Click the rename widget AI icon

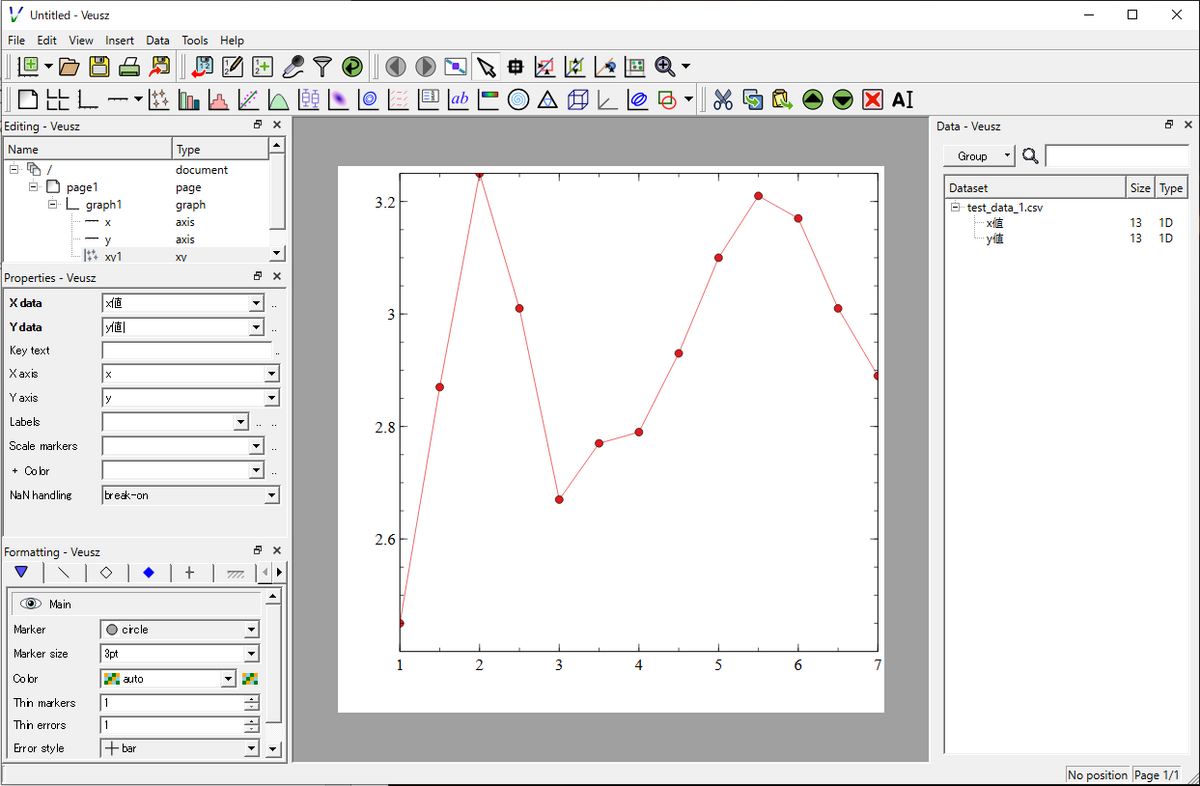(x=903, y=99)
